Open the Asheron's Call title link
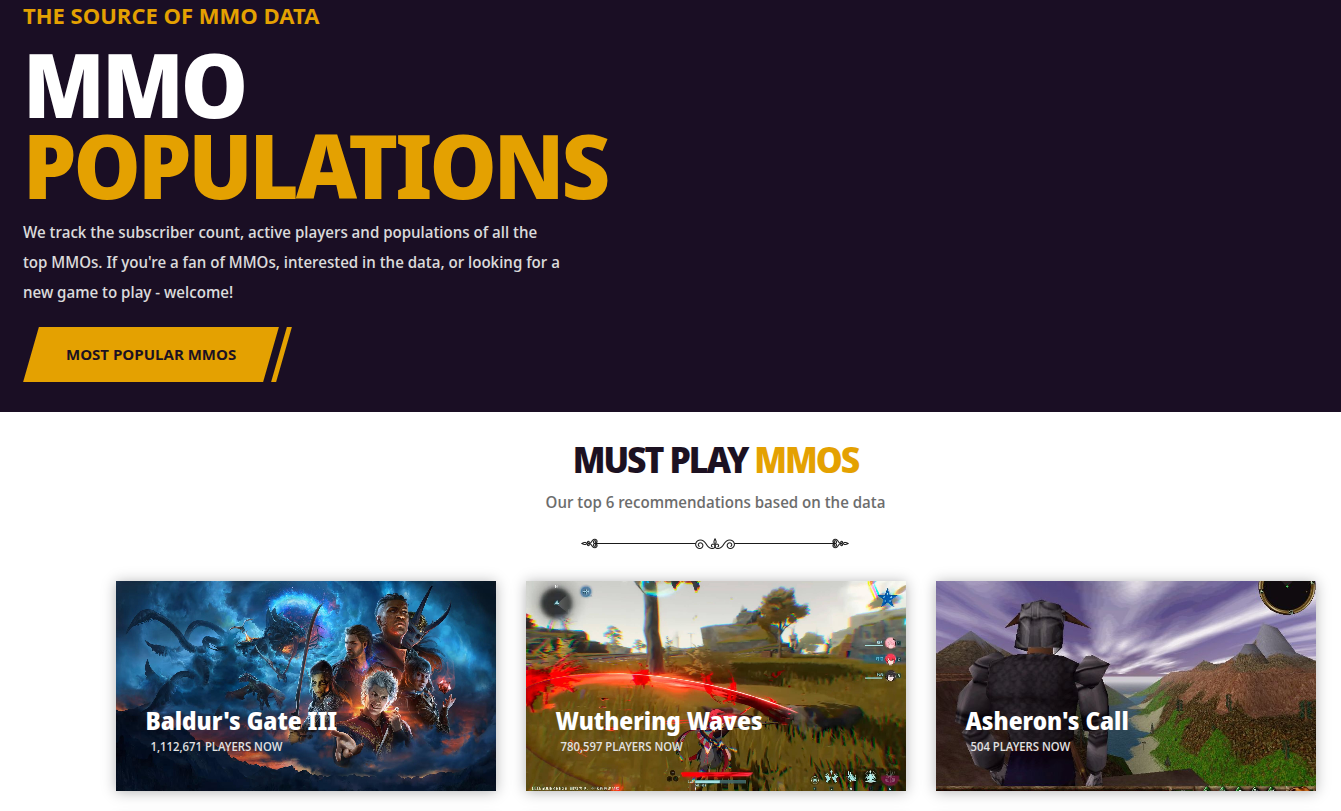 pos(1047,721)
